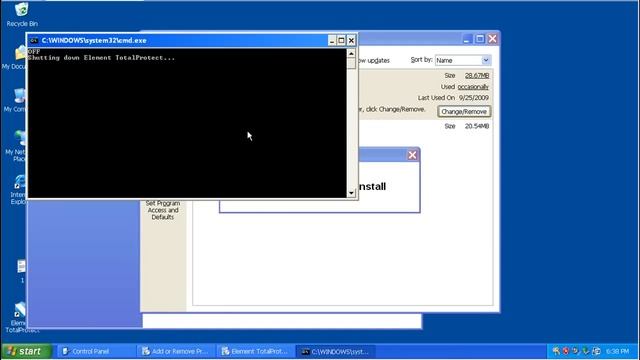Click the Change/Remove button

coord(464,111)
